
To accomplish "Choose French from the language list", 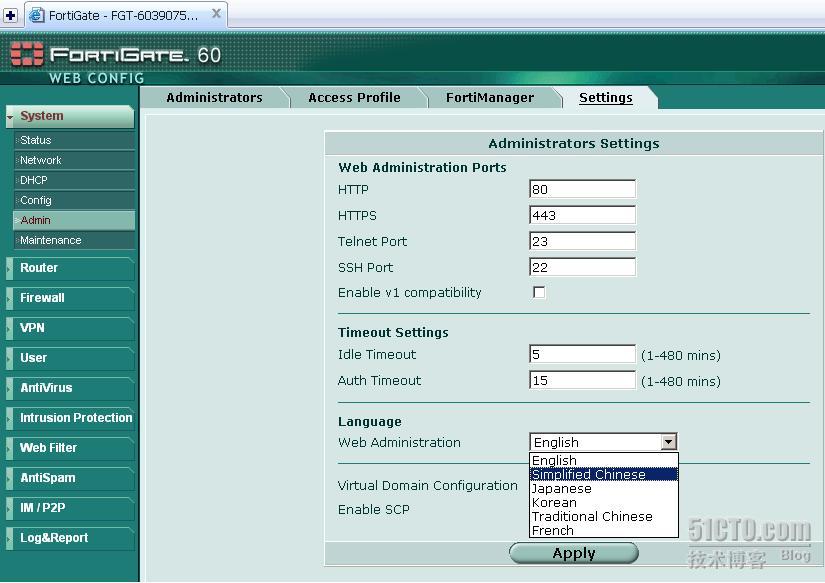I will 603,530.
